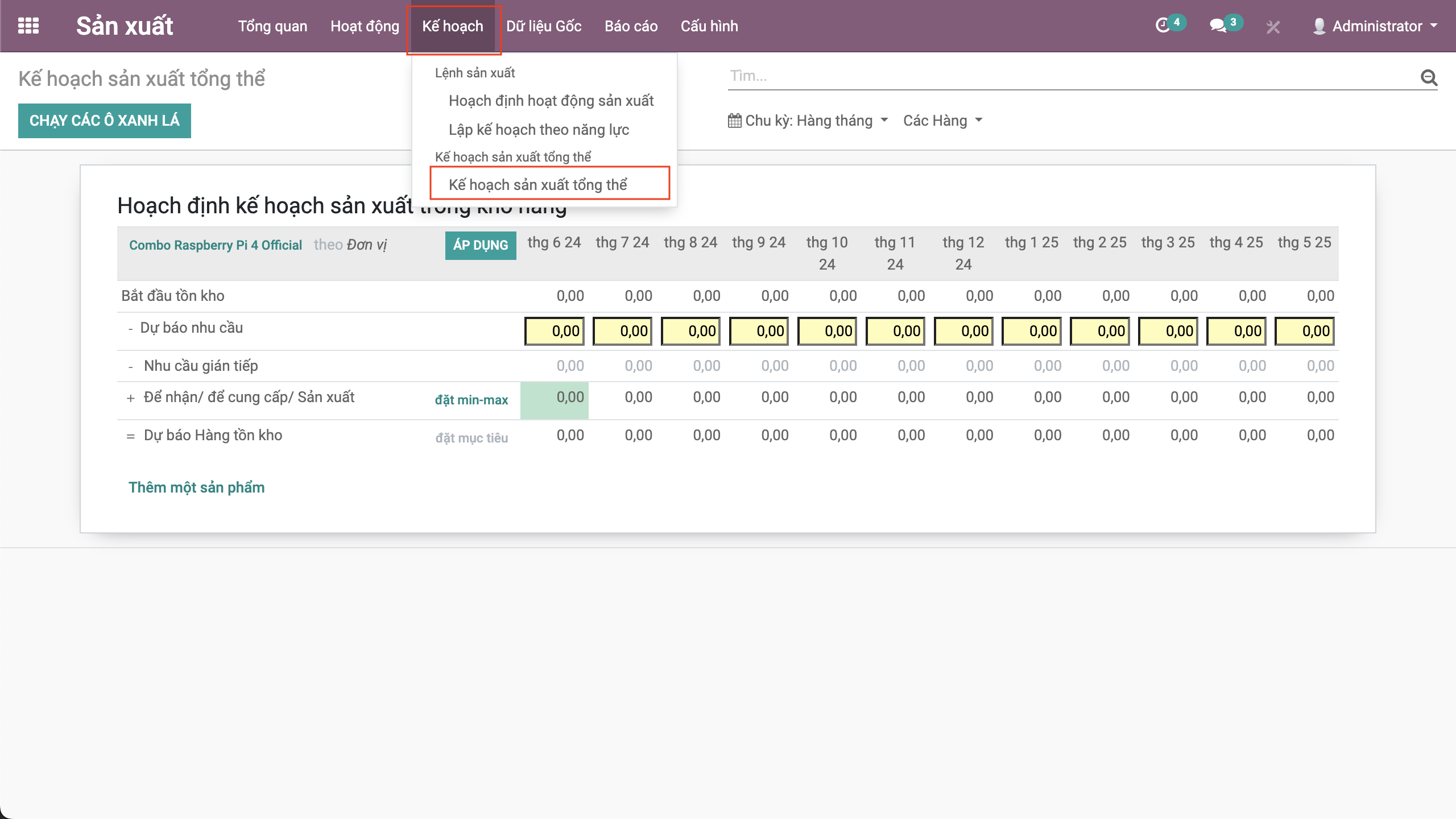Click green highlighted cell for thg 6 24
This screenshot has width=1456, height=819.
click(x=554, y=400)
